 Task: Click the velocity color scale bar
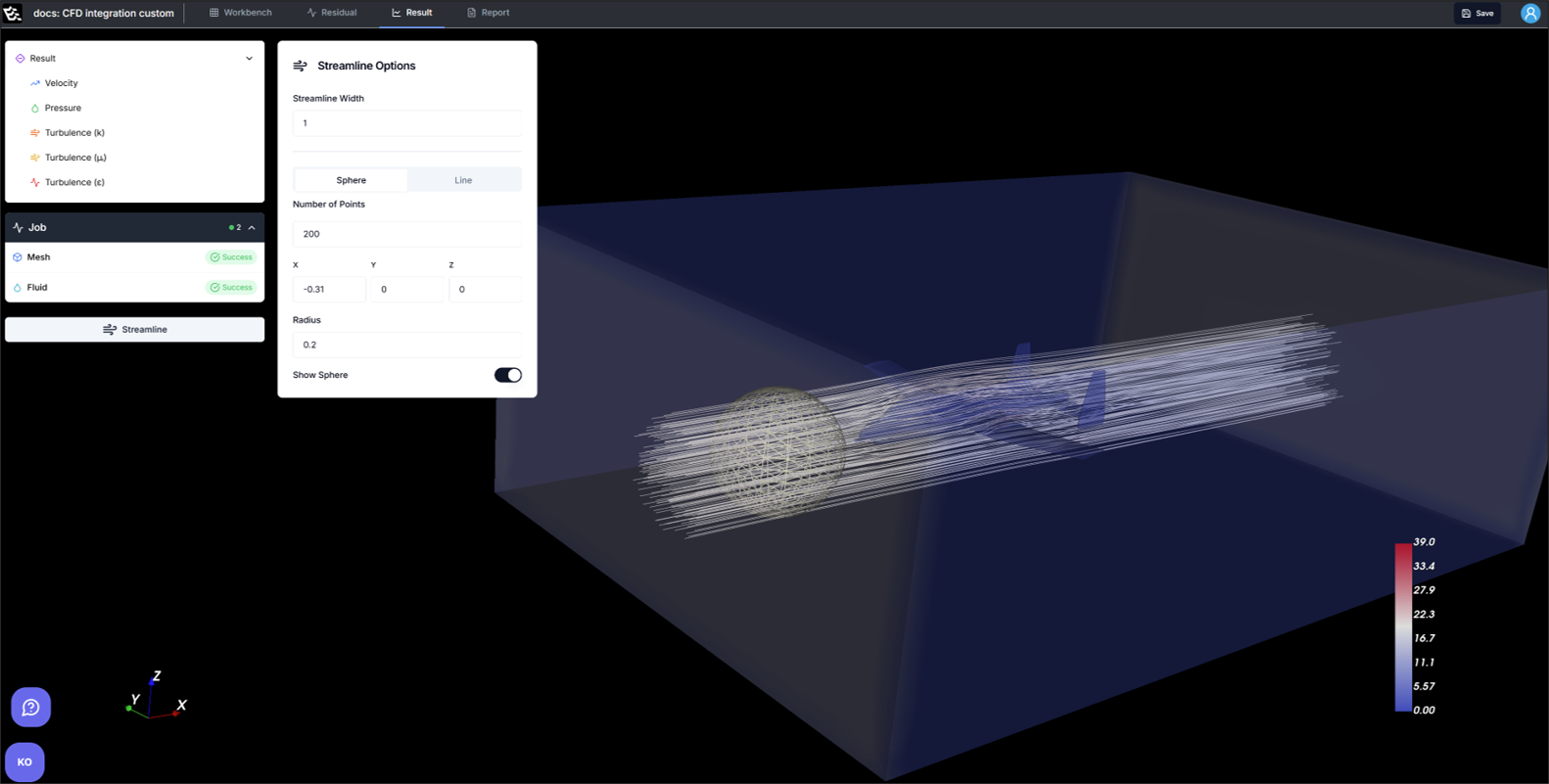click(x=1403, y=626)
